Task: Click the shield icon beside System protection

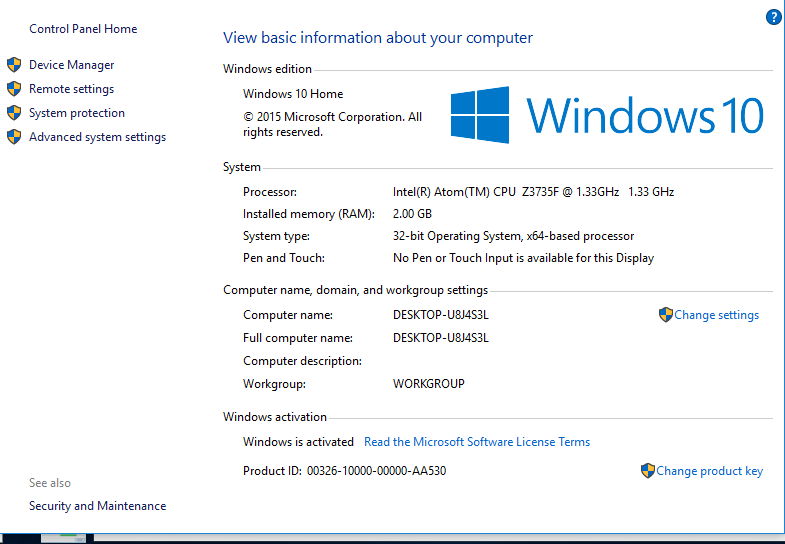Action: point(14,113)
